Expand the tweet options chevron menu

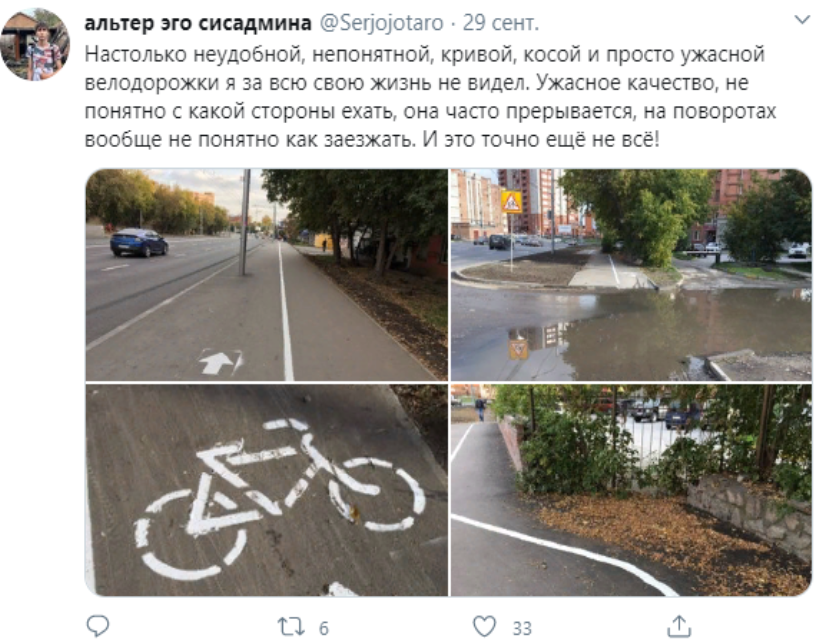pyautogui.click(x=802, y=21)
